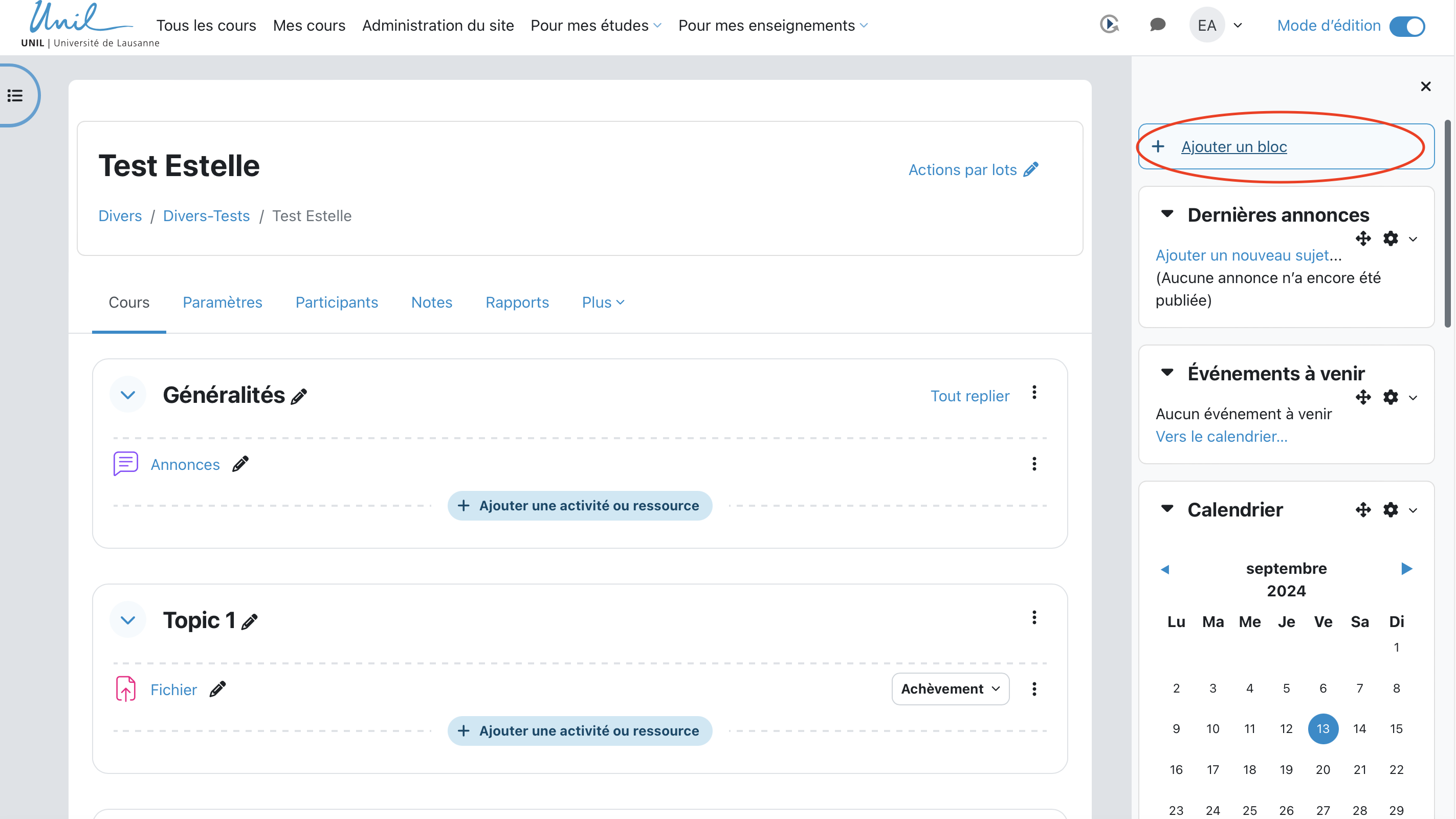The height and width of the screenshot is (819, 1456).
Task: Toggle Mode d'édition switch off
Action: coord(1407,26)
